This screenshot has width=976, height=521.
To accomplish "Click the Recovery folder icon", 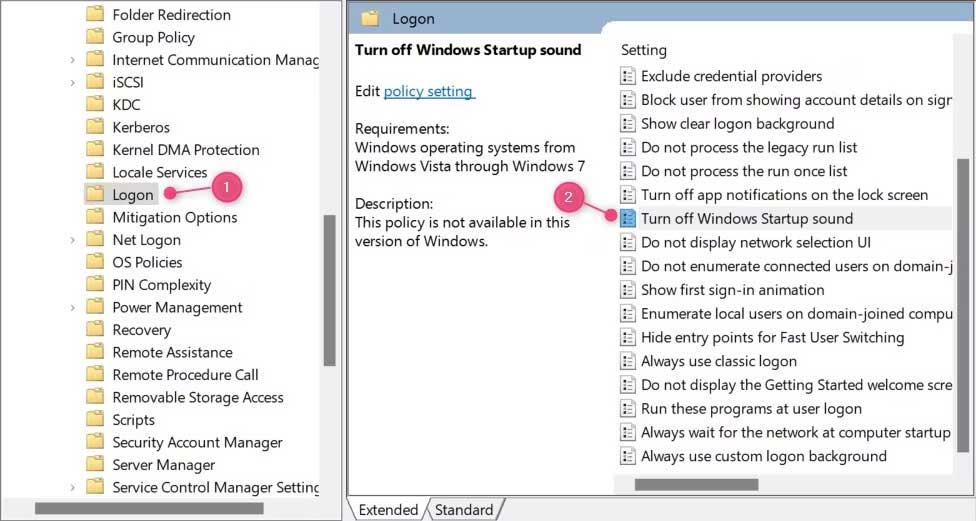I will pos(95,330).
